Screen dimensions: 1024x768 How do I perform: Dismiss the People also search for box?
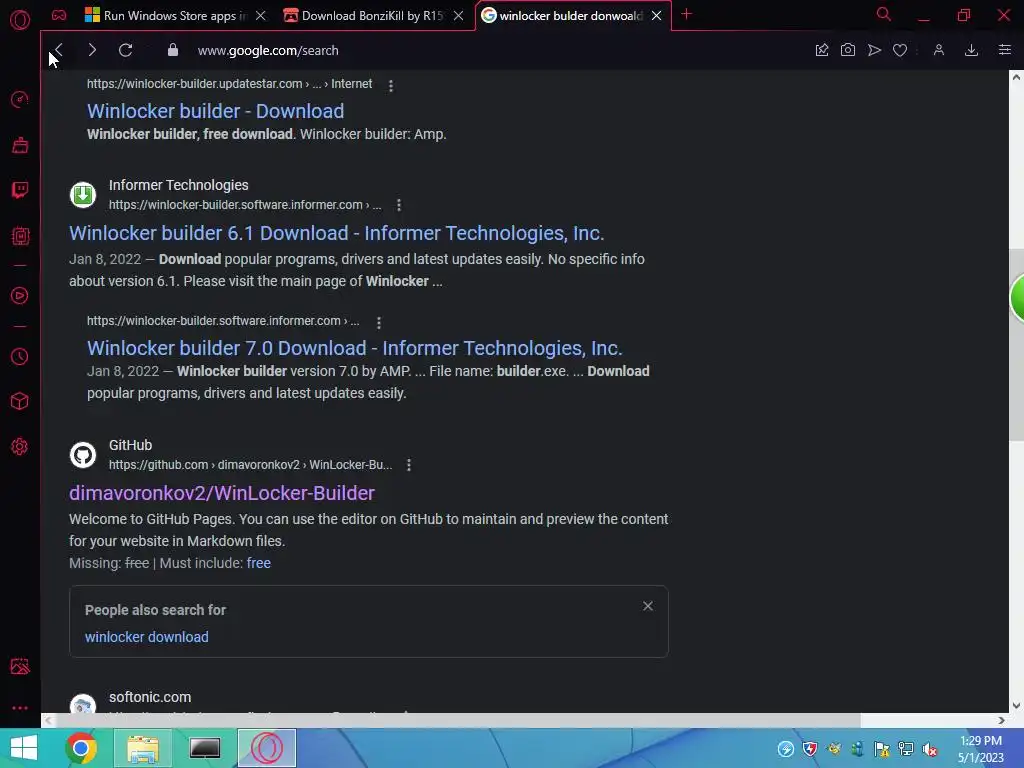pos(648,606)
